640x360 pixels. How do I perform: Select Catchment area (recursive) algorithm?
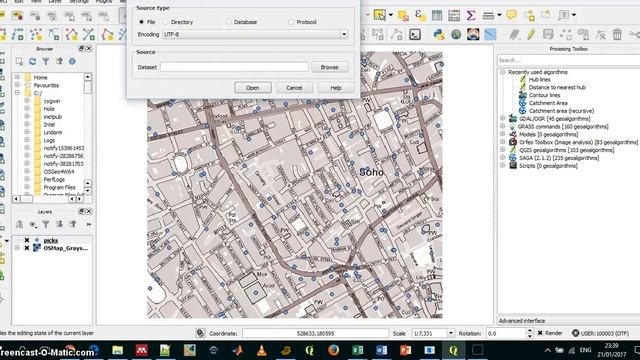click(x=561, y=111)
